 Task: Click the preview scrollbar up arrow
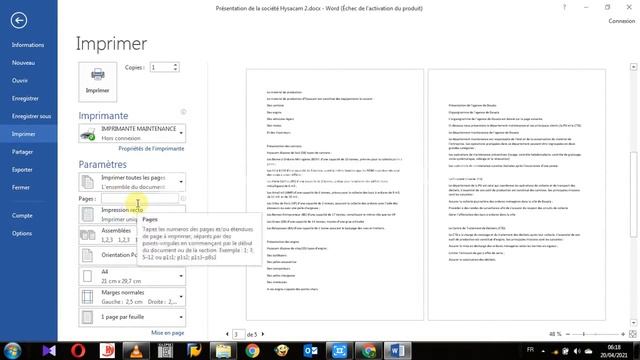tap(633, 67)
